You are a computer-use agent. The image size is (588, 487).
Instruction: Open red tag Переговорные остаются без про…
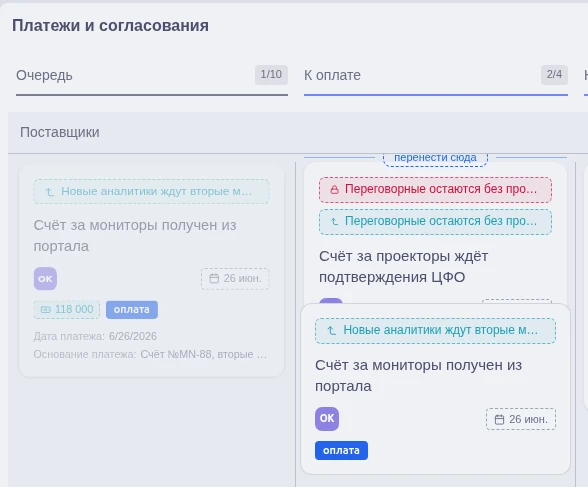pos(435,190)
